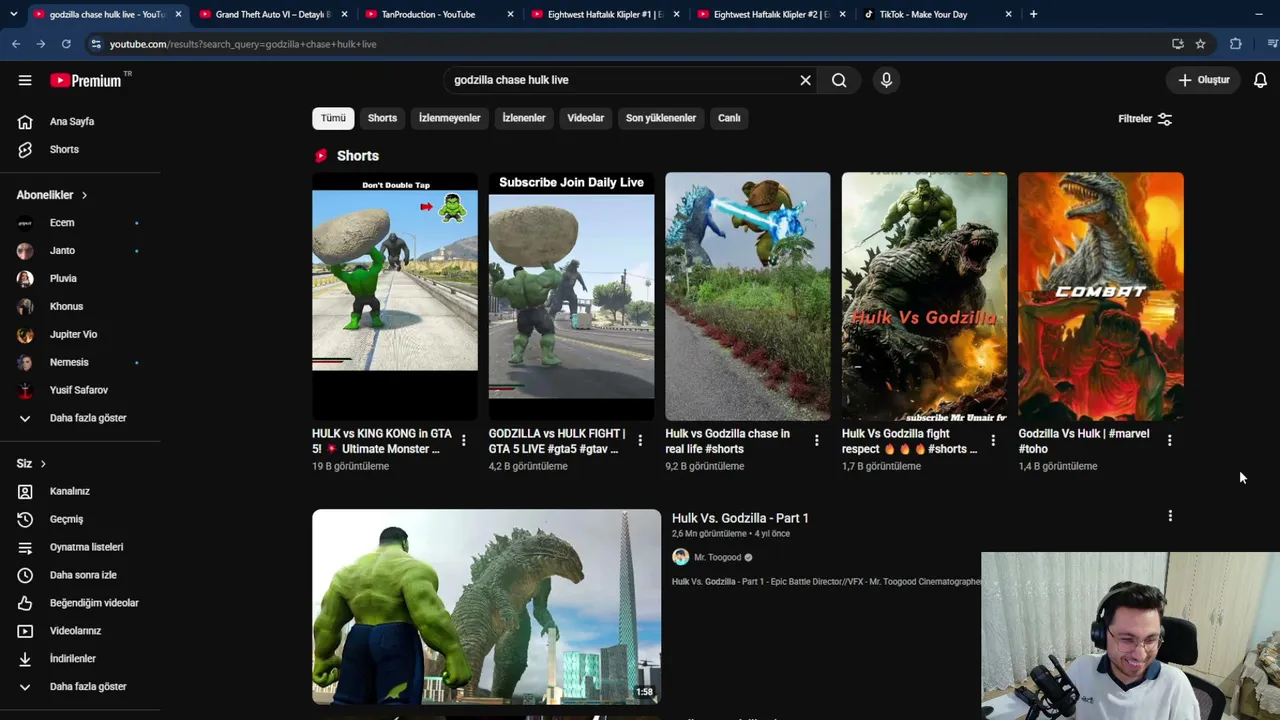Image resolution: width=1280 pixels, height=720 pixels.
Task: Bookmark this page with the star icon
Action: (1200, 44)
